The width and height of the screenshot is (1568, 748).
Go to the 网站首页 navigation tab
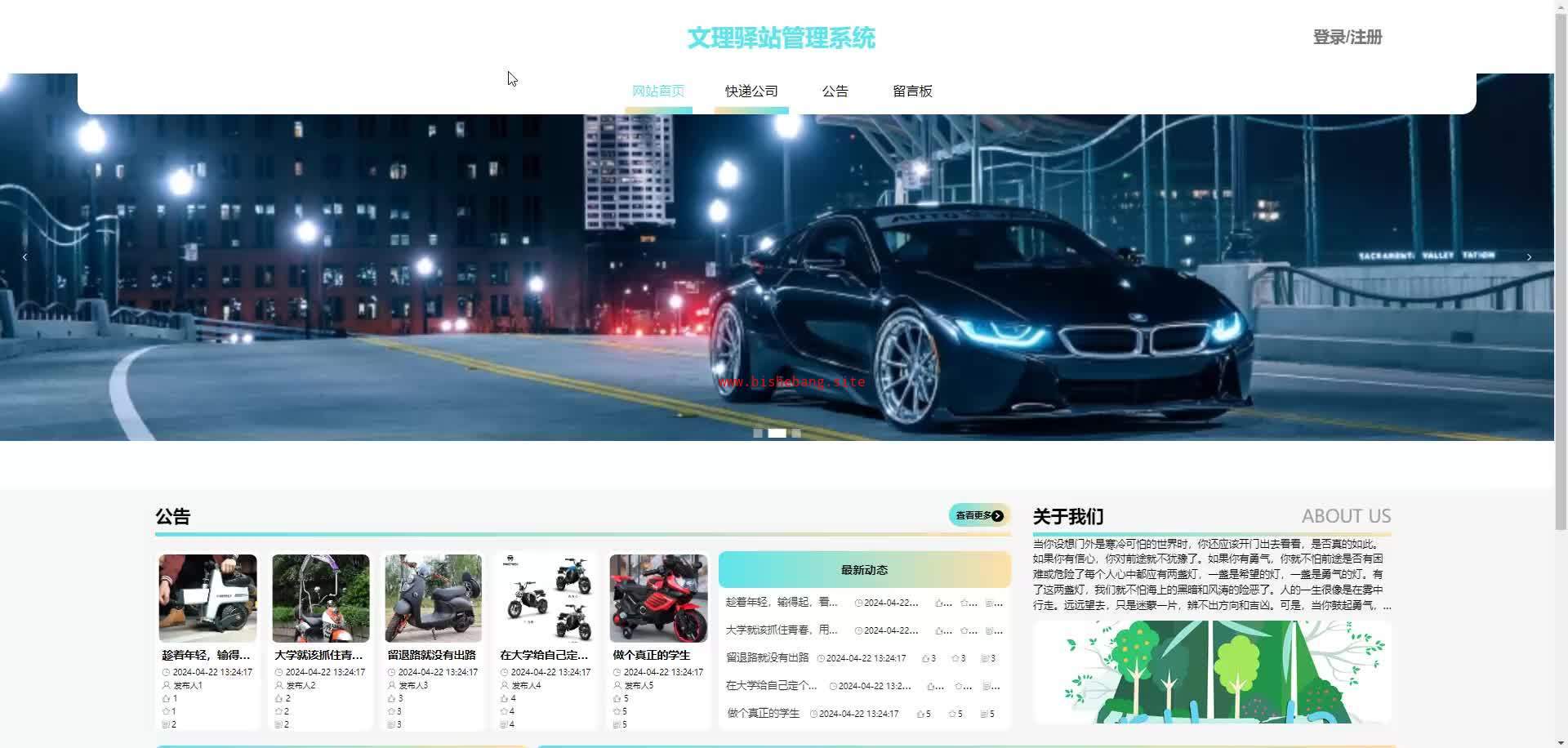pos(658,91)
